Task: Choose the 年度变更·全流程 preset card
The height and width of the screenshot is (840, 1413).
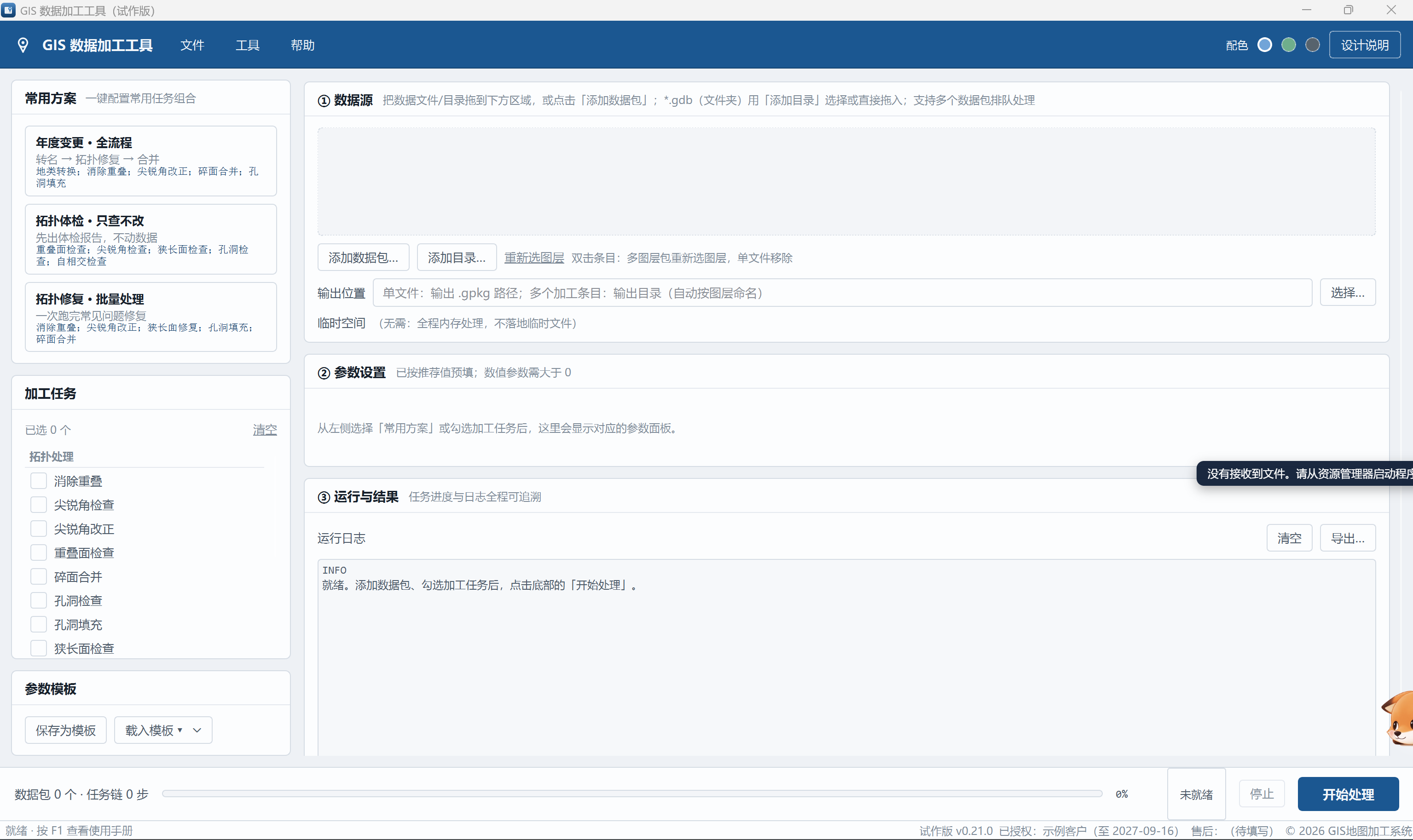Action: pyautogui.click(x=151, y=161)
